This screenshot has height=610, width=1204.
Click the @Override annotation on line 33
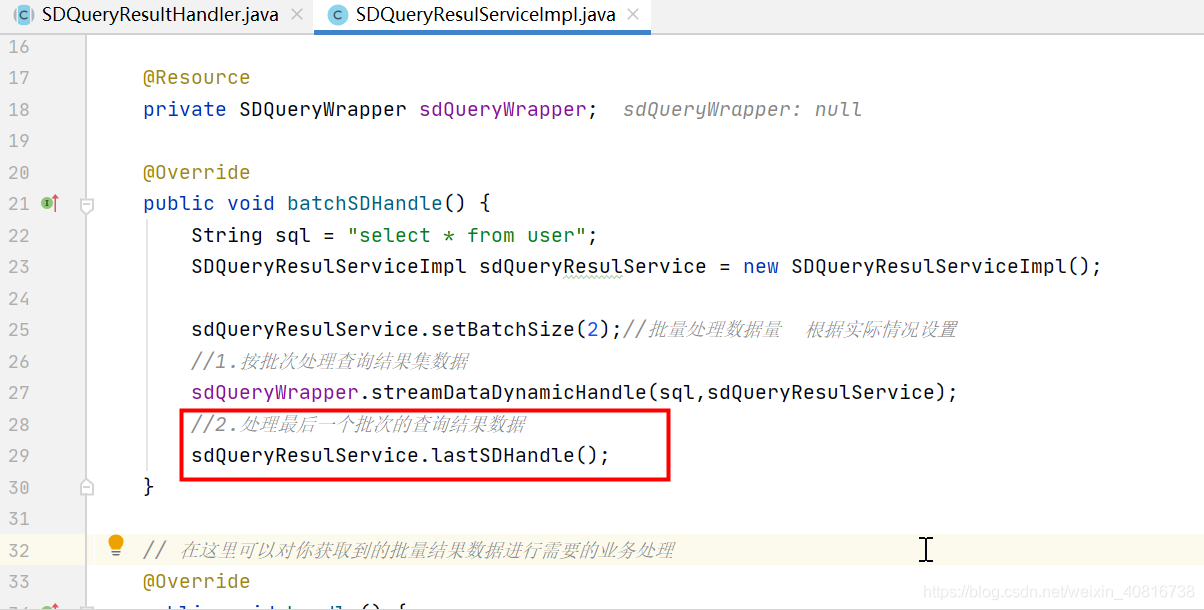[x=196, y=581]
